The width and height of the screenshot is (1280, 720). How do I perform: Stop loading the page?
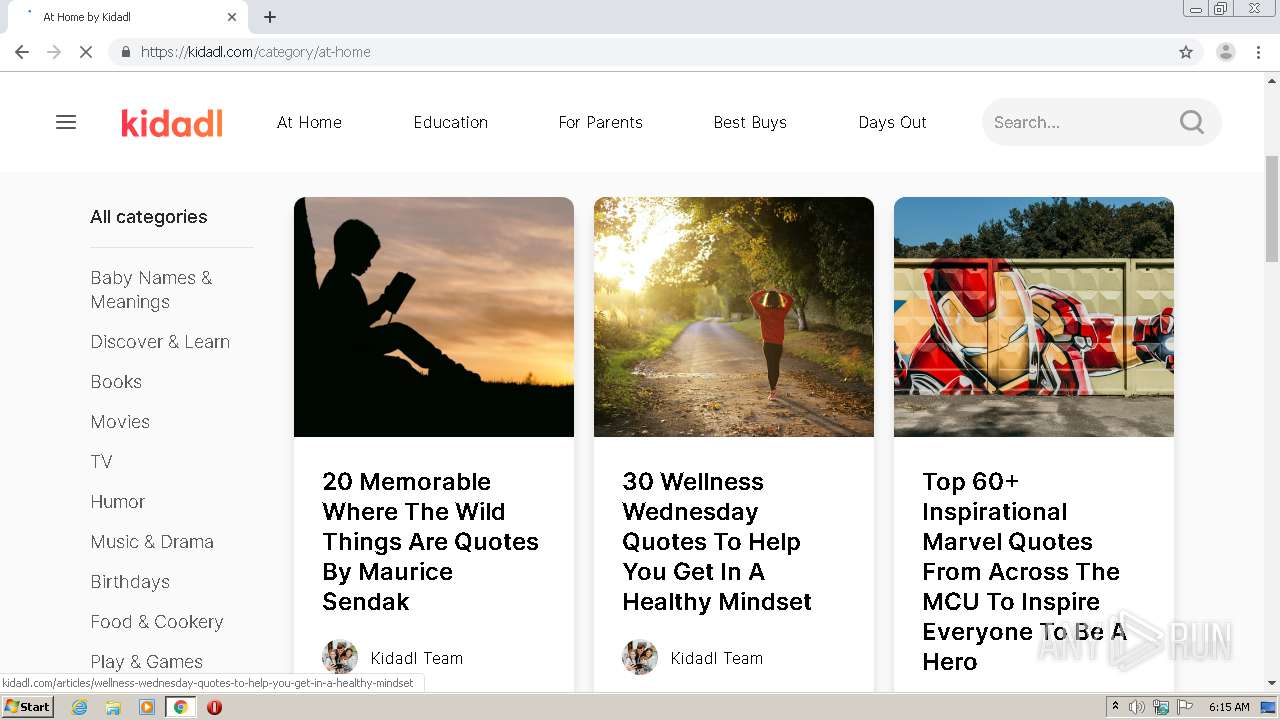(86, 52)
